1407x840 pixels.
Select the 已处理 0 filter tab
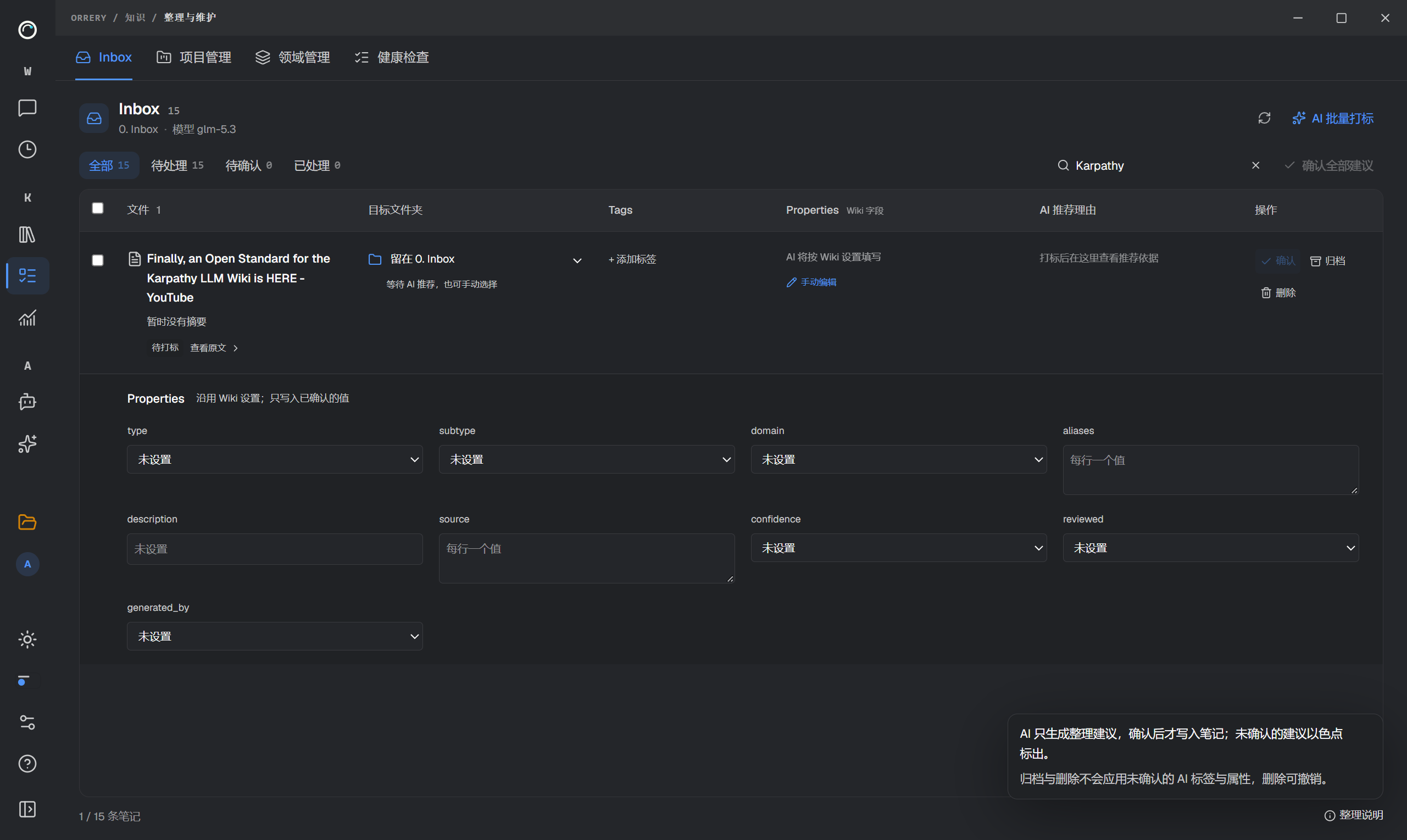tap(317, 165)
